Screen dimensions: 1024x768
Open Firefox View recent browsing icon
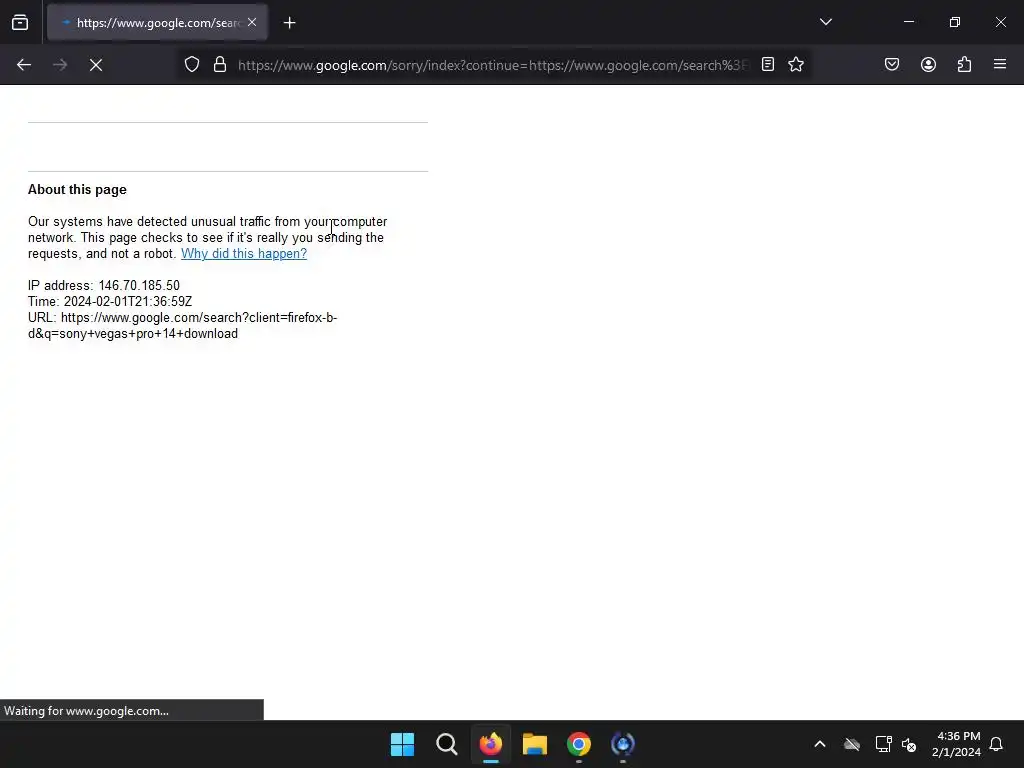20,23
